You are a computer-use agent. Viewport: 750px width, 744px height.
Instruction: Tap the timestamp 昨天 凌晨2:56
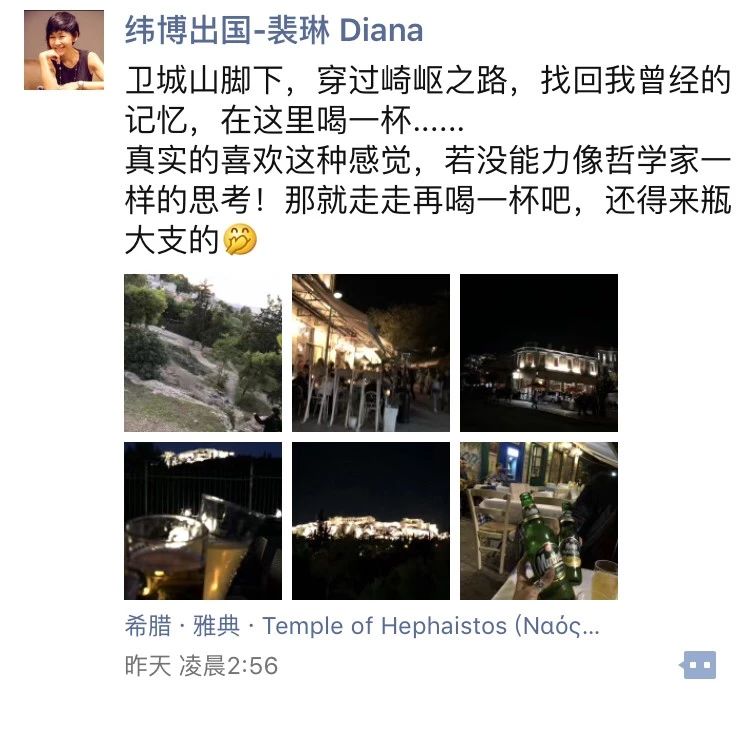pyautogui.click(x=201, y=666)
